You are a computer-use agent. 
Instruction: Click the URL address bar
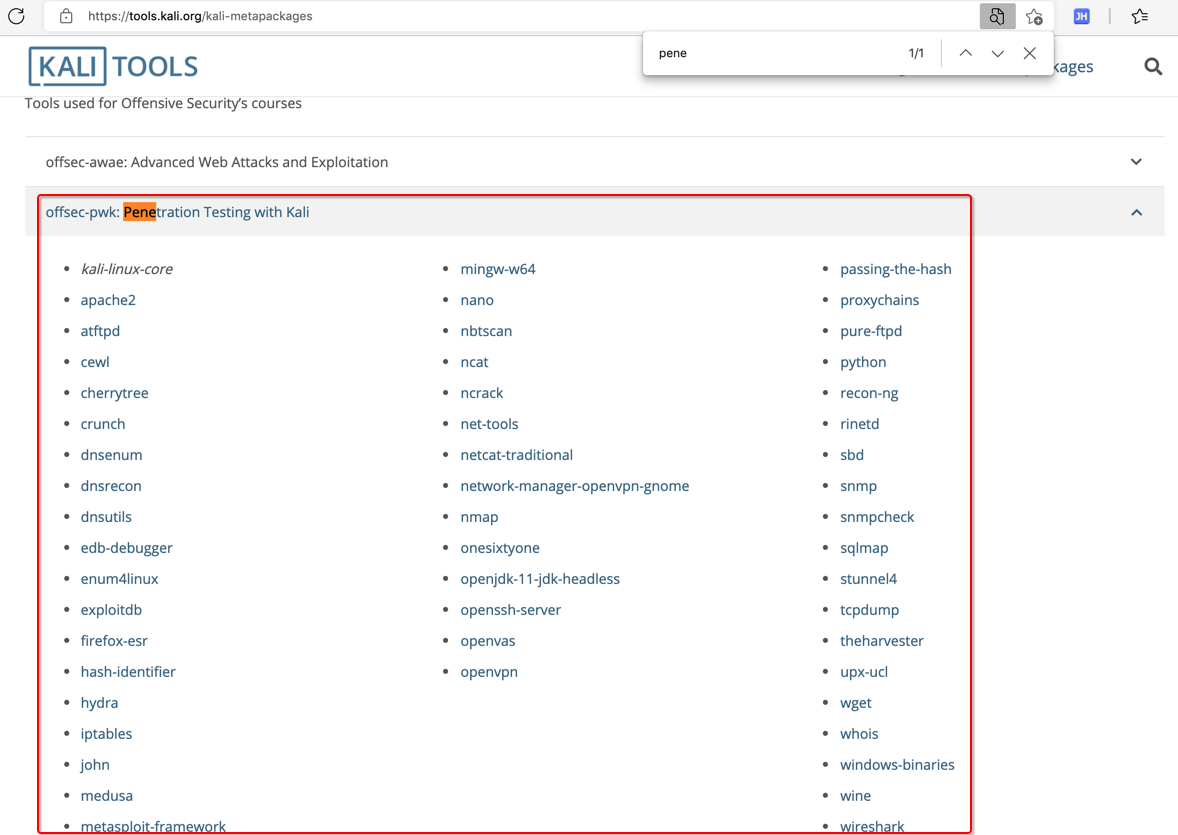511,16
